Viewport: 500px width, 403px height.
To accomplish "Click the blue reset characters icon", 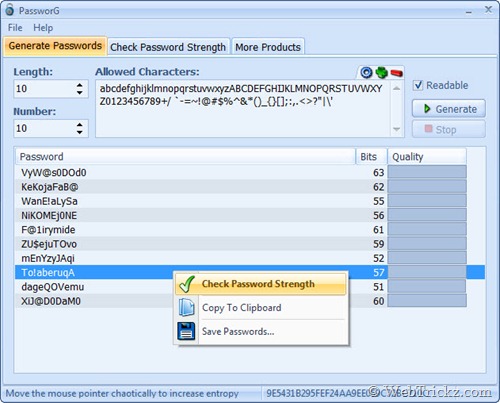I will click(x=366, y=72).
